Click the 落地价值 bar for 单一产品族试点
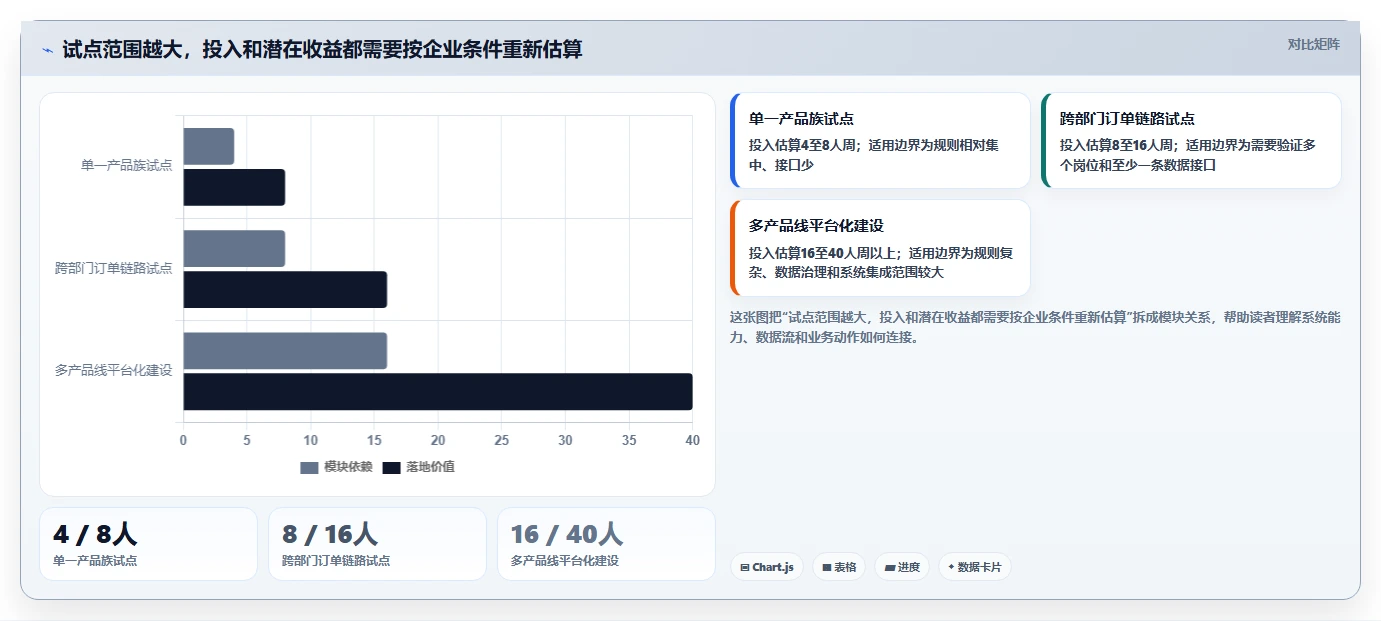Screen dimensions: 1381x621 coord(234,187)
